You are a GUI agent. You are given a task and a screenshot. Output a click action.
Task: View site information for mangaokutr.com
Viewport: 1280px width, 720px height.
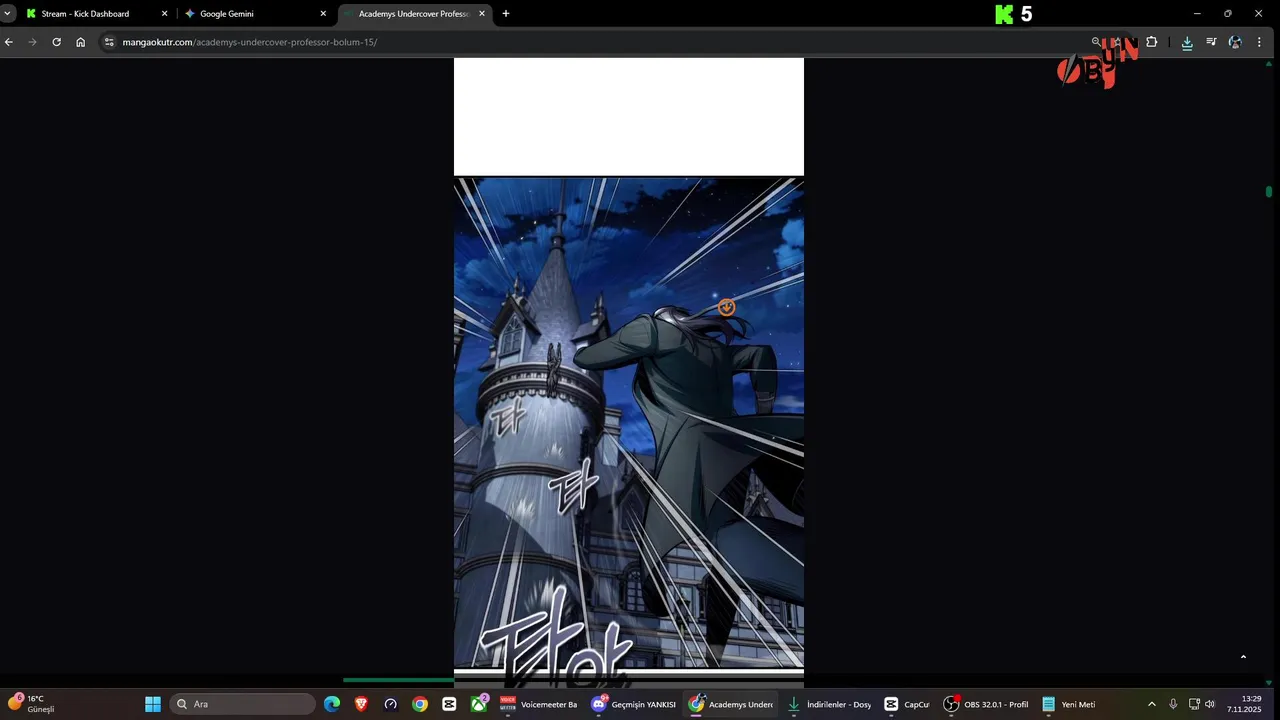click(x=109, y=42)
